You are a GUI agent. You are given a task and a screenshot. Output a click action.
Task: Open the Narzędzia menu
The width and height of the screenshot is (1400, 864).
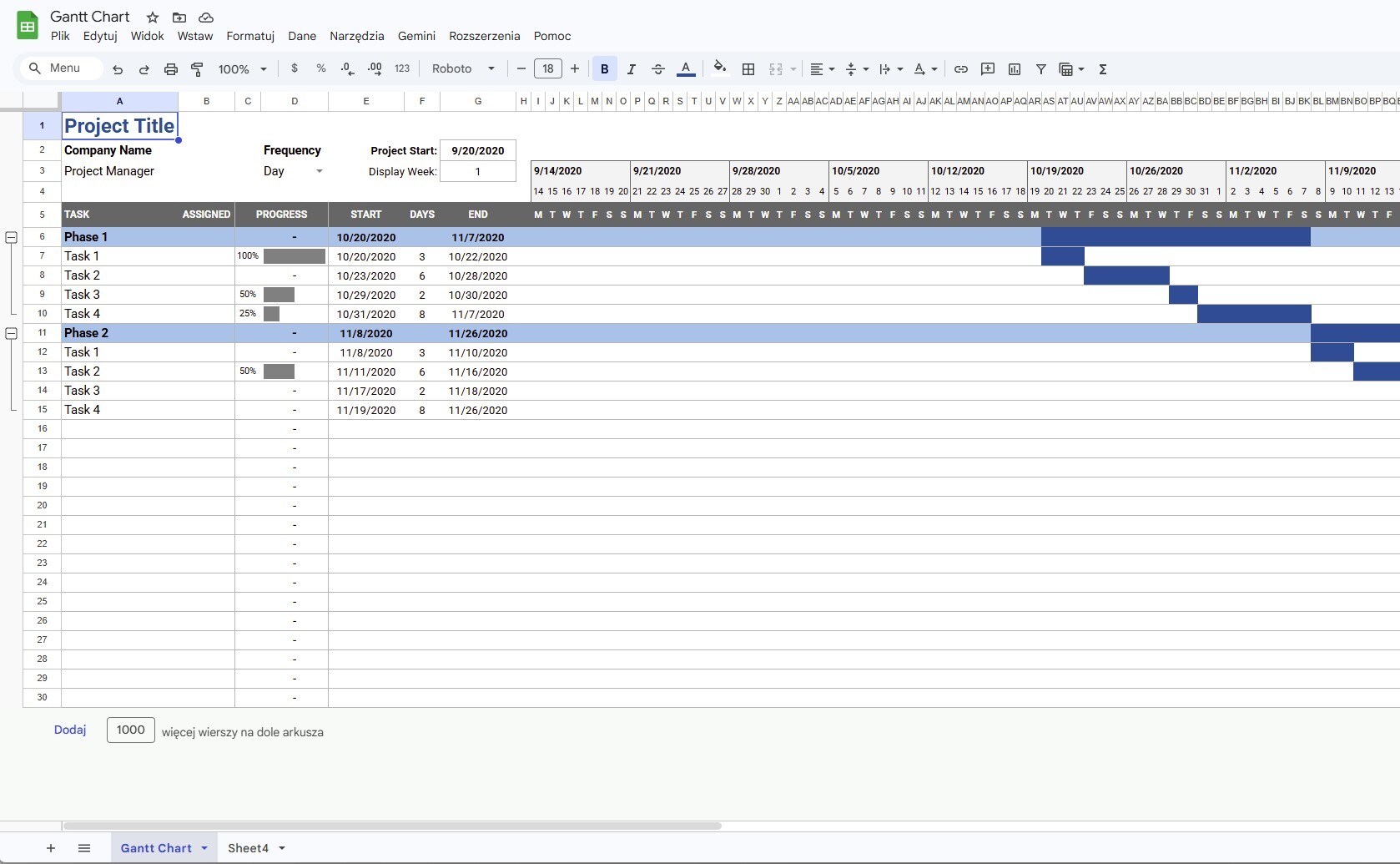point(357,36)
